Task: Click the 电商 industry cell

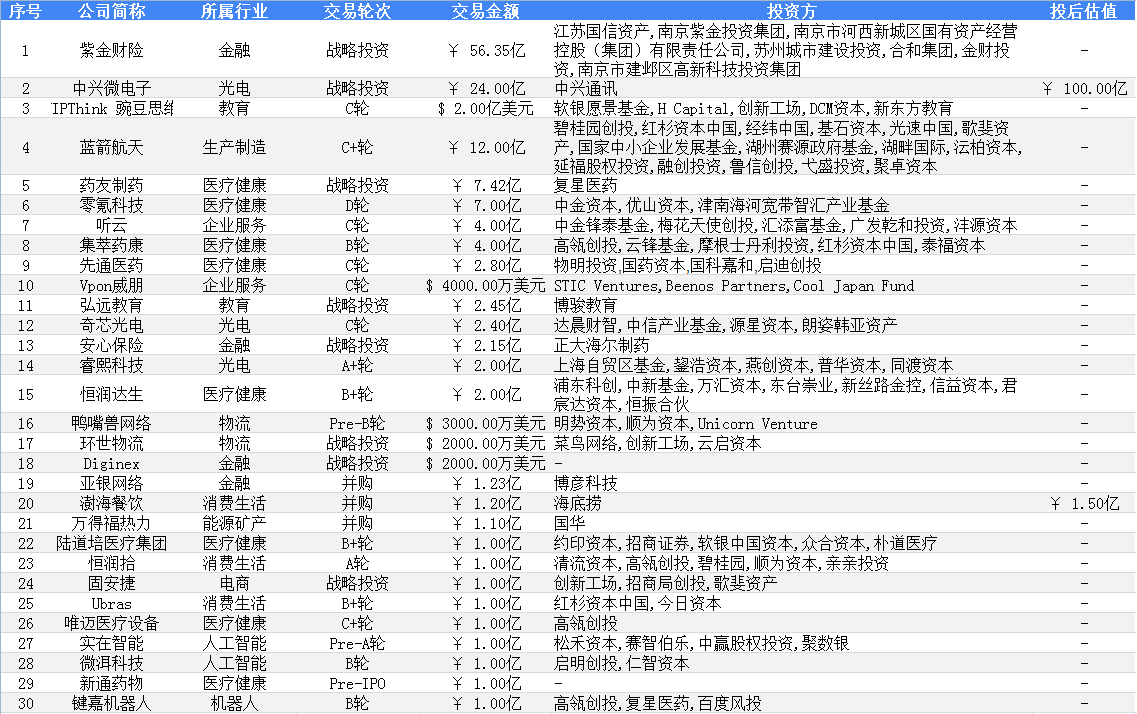Action: click(234, 584)
